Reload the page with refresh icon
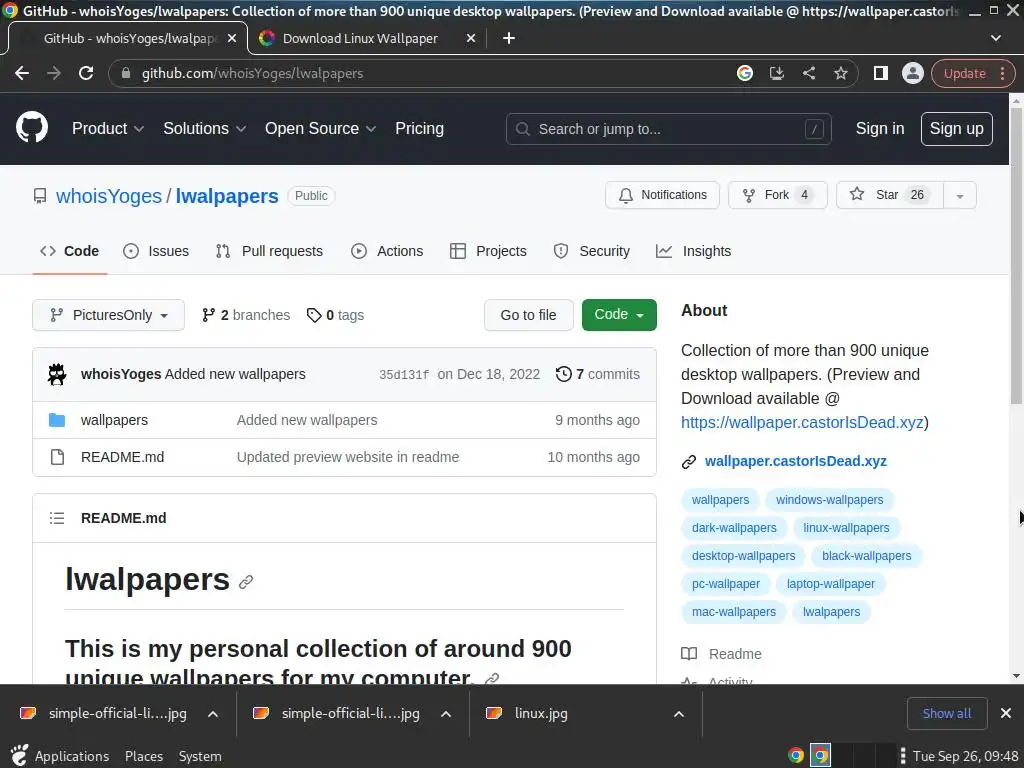The height and width of the screenshot is (768, 1024). [86, 73]
